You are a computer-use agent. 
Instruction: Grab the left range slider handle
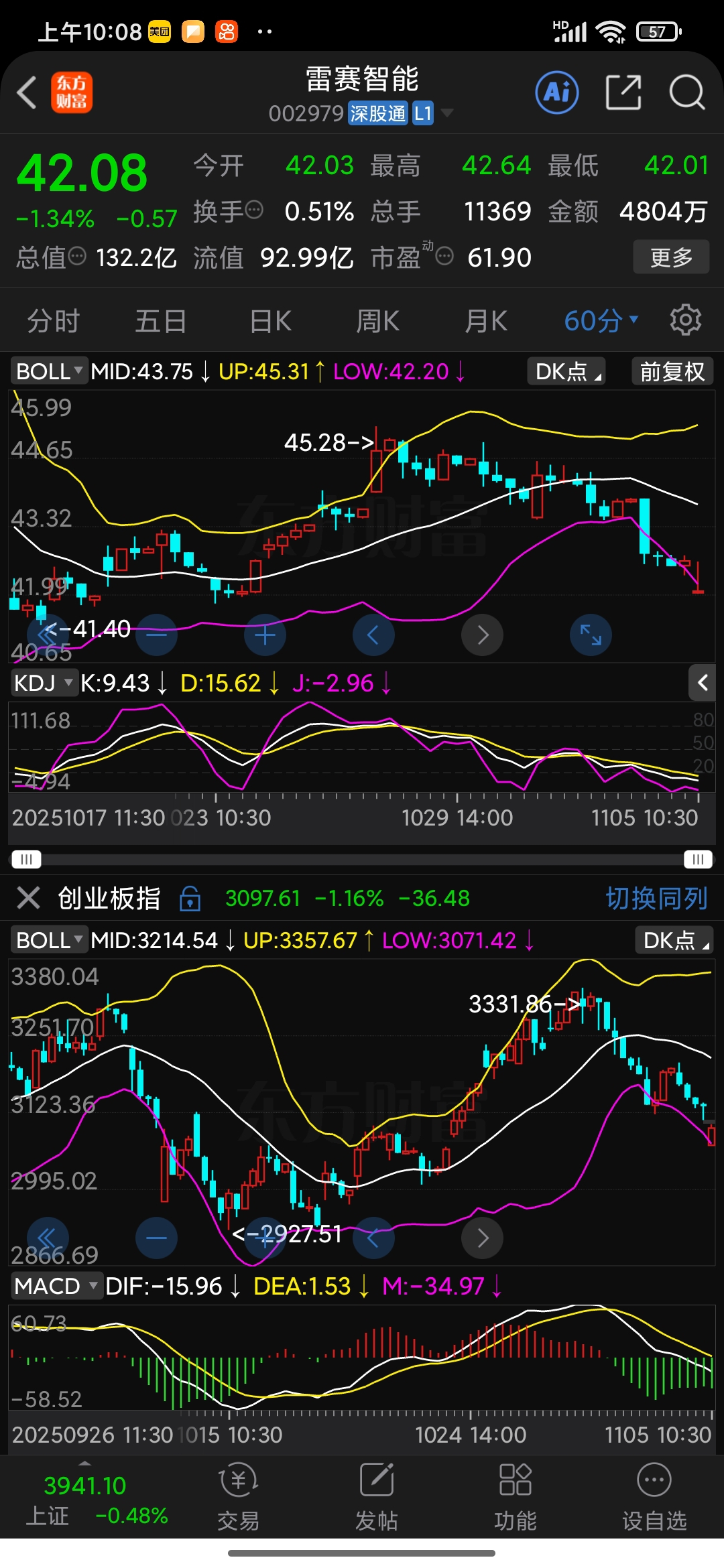click(x=26, y=859)
